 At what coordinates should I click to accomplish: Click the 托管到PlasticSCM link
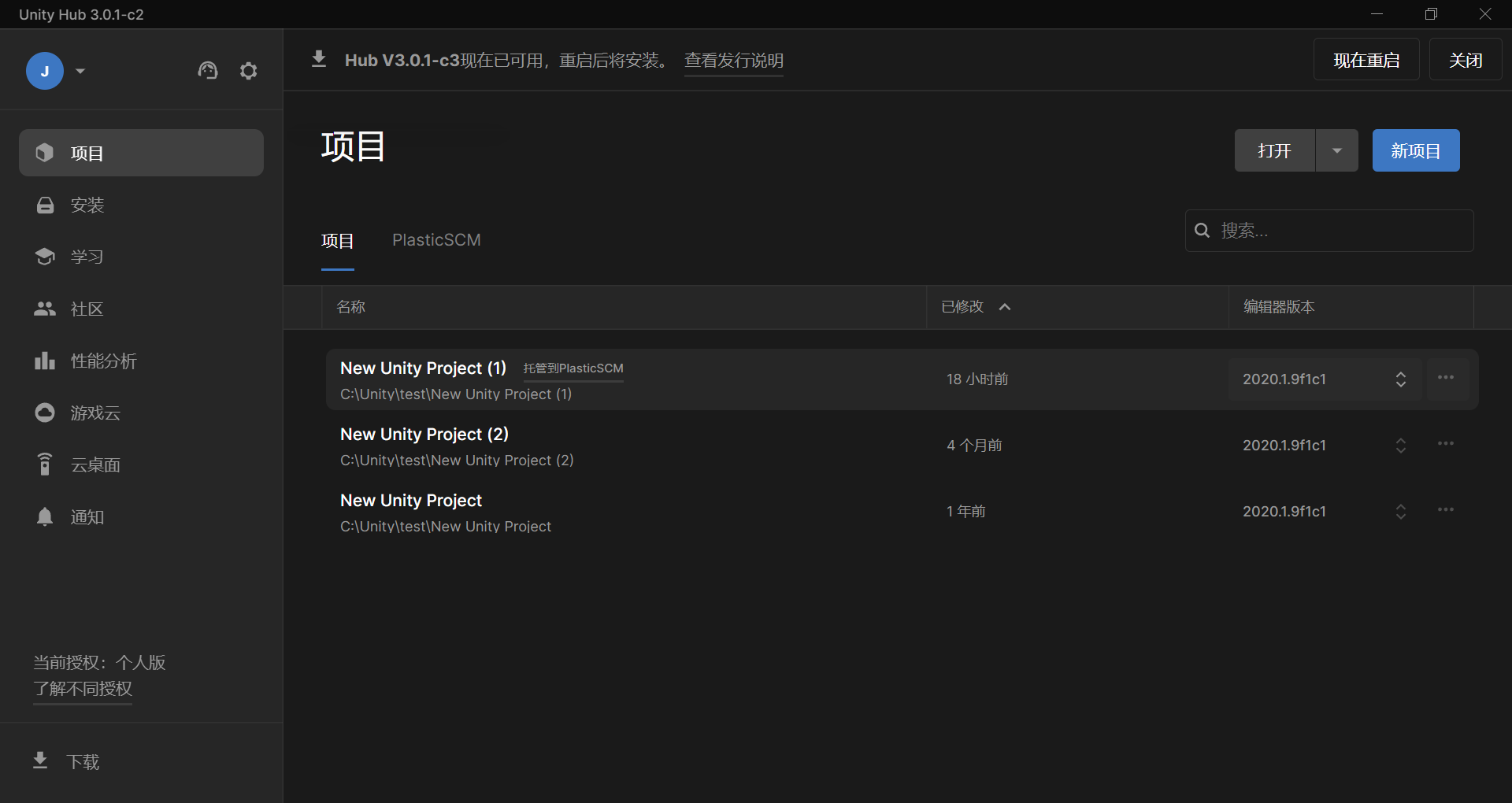573,368
